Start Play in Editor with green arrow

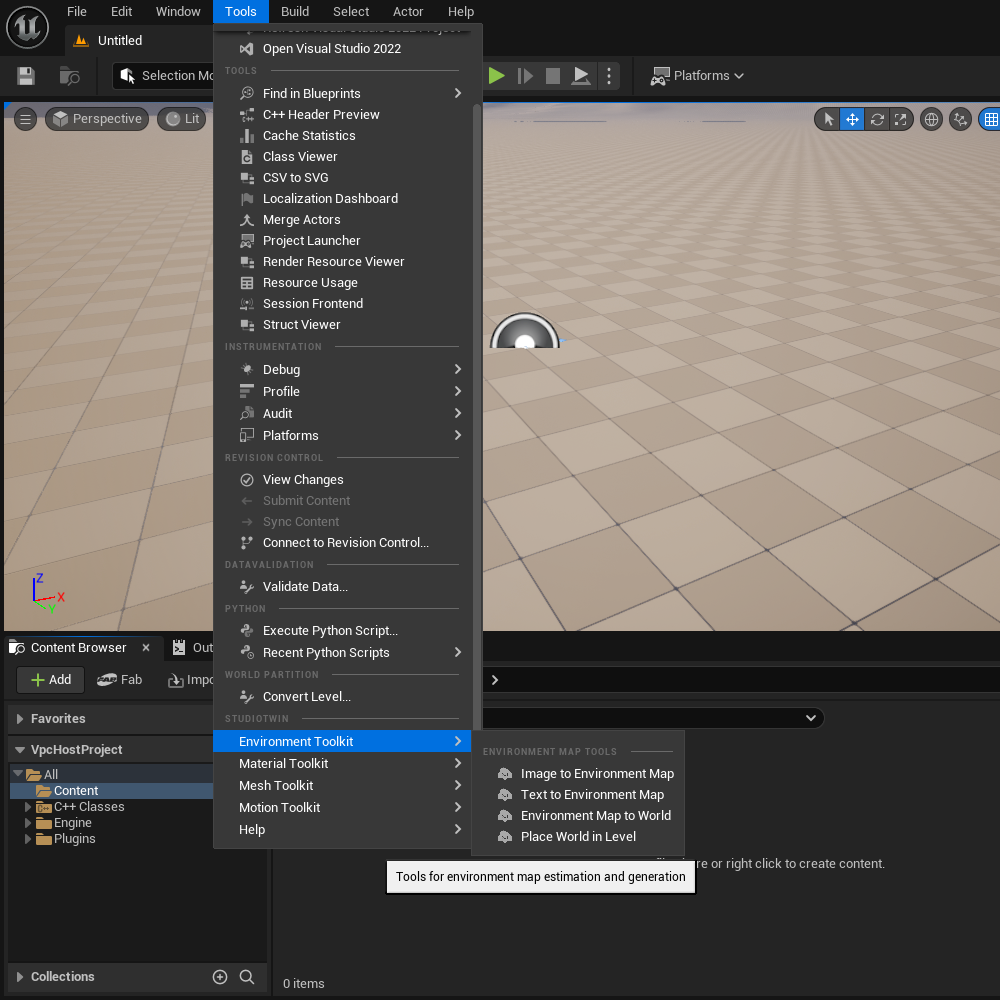coord(496,76)
